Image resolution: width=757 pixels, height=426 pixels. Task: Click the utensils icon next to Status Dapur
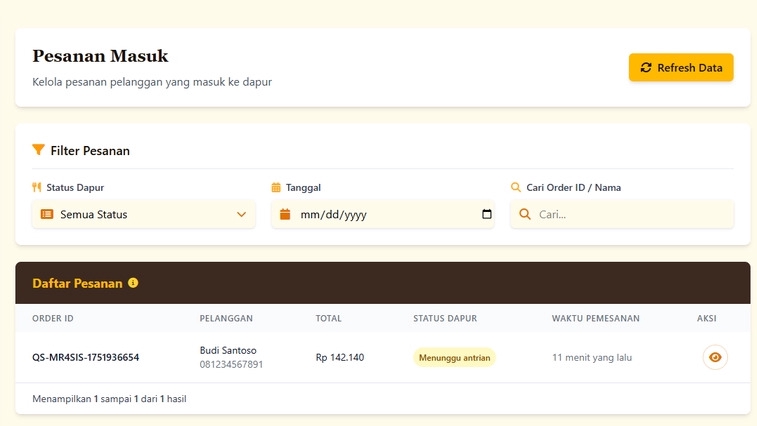click(37, 187)
